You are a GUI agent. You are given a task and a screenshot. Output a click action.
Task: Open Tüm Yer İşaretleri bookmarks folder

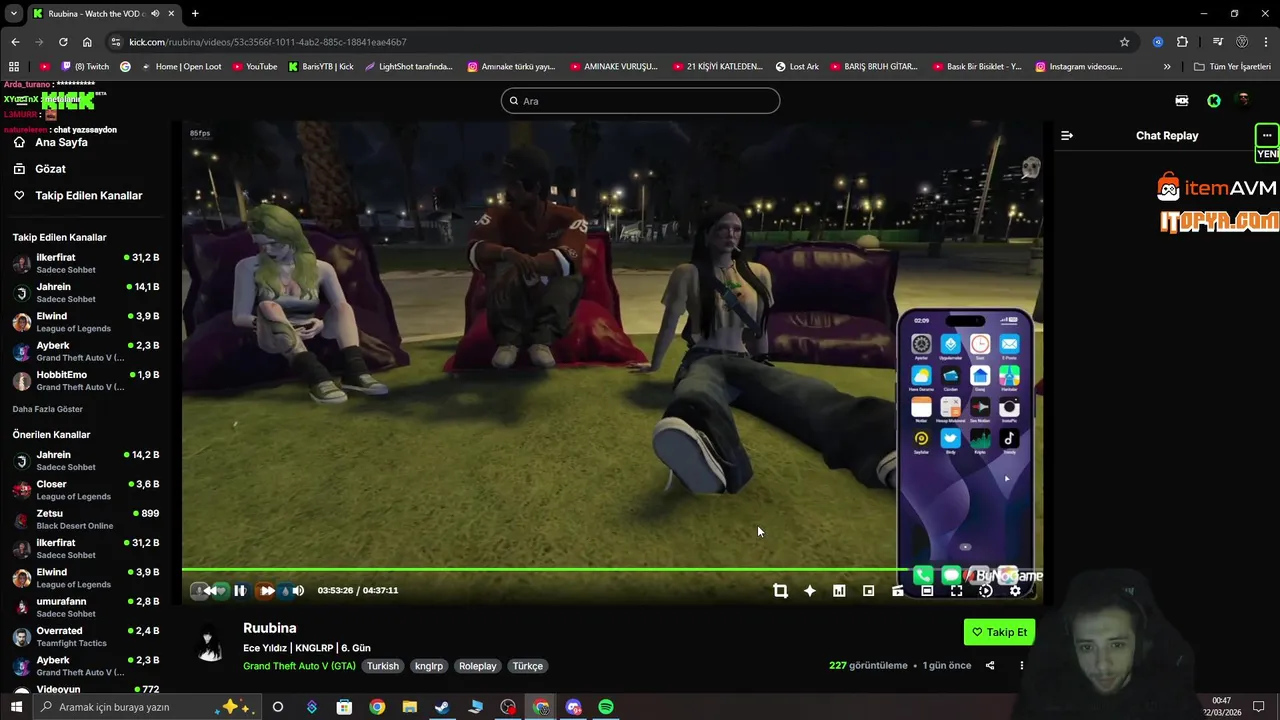1232,67
